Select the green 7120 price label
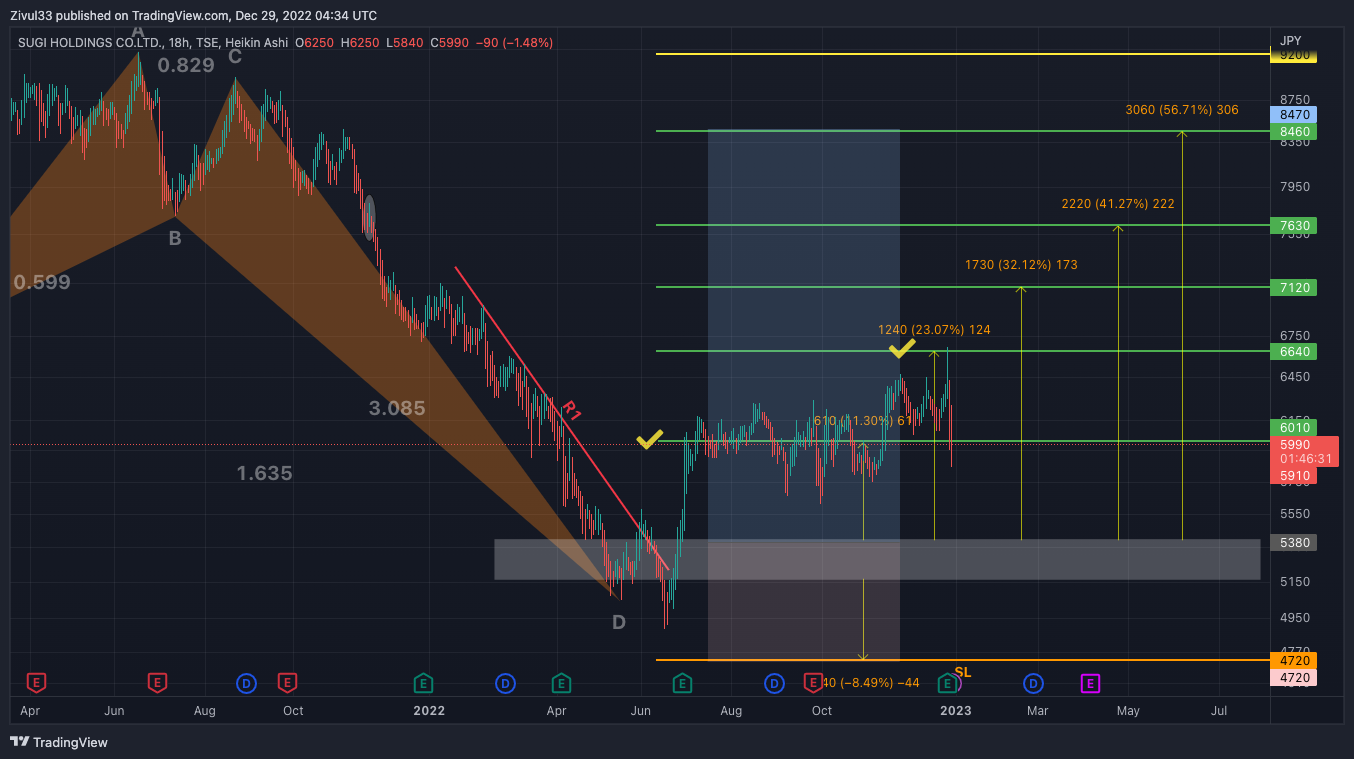Screen dimensions: 1354x759 (x=1294, y=288)
